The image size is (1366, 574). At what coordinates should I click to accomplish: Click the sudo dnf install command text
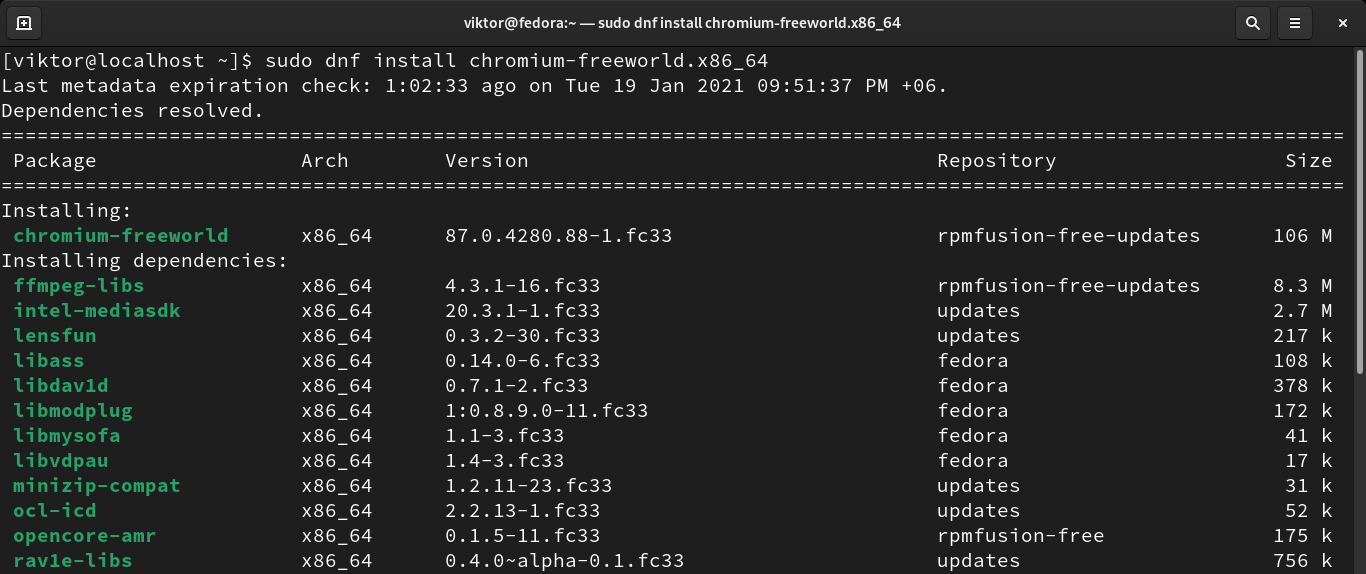point(516,61)
